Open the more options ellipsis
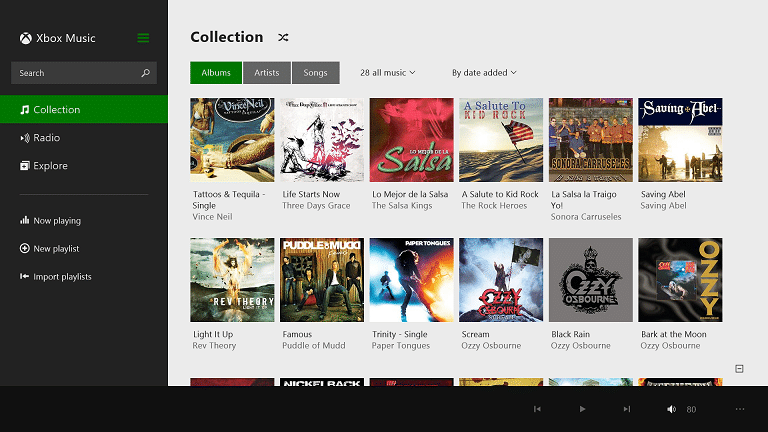 740,409
